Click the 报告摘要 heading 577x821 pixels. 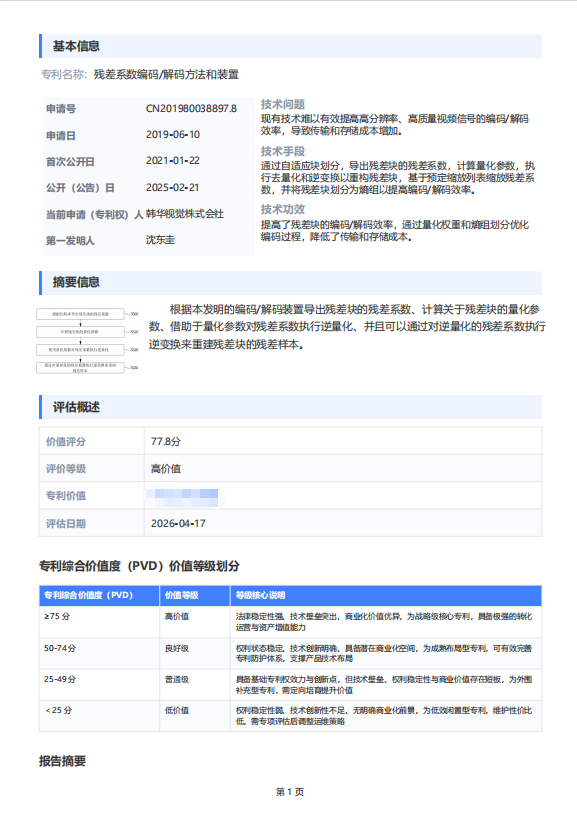62,761
